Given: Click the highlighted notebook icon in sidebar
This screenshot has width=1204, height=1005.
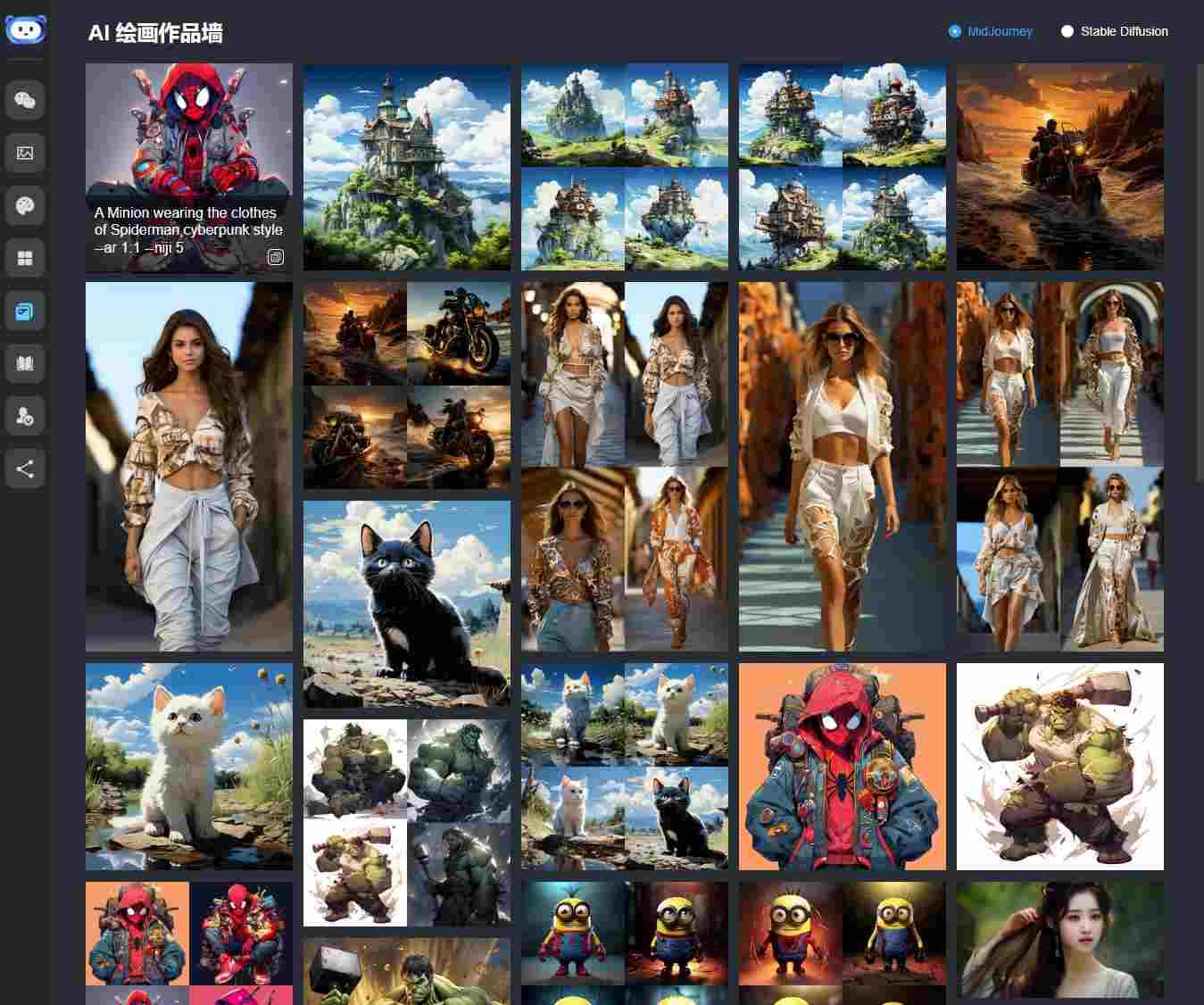Looking at the screenshot, I should (x=24, y=311).
